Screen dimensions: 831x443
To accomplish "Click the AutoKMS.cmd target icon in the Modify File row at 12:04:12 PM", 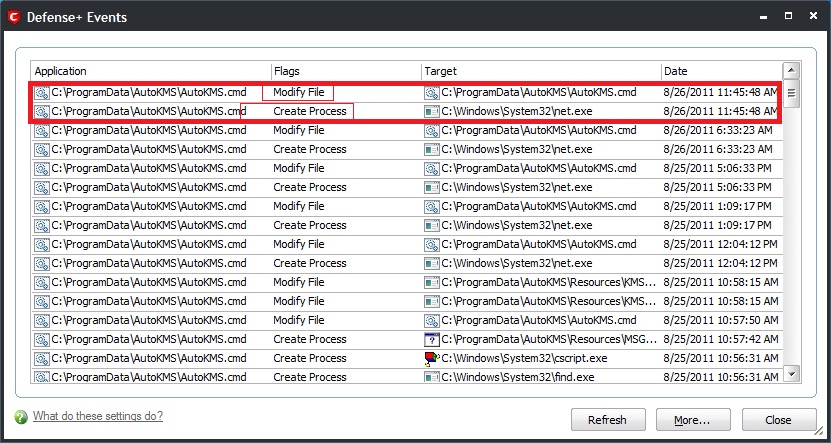I will [432, 245].
